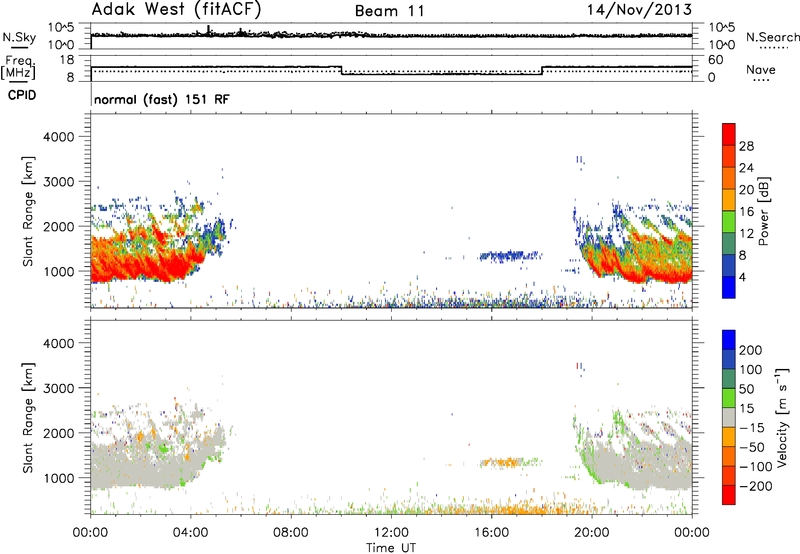The height and width of the screenshot is (554, 800).
Task: Click the red bottom swatch of the velocity colorbar
Action: point(729,495)
